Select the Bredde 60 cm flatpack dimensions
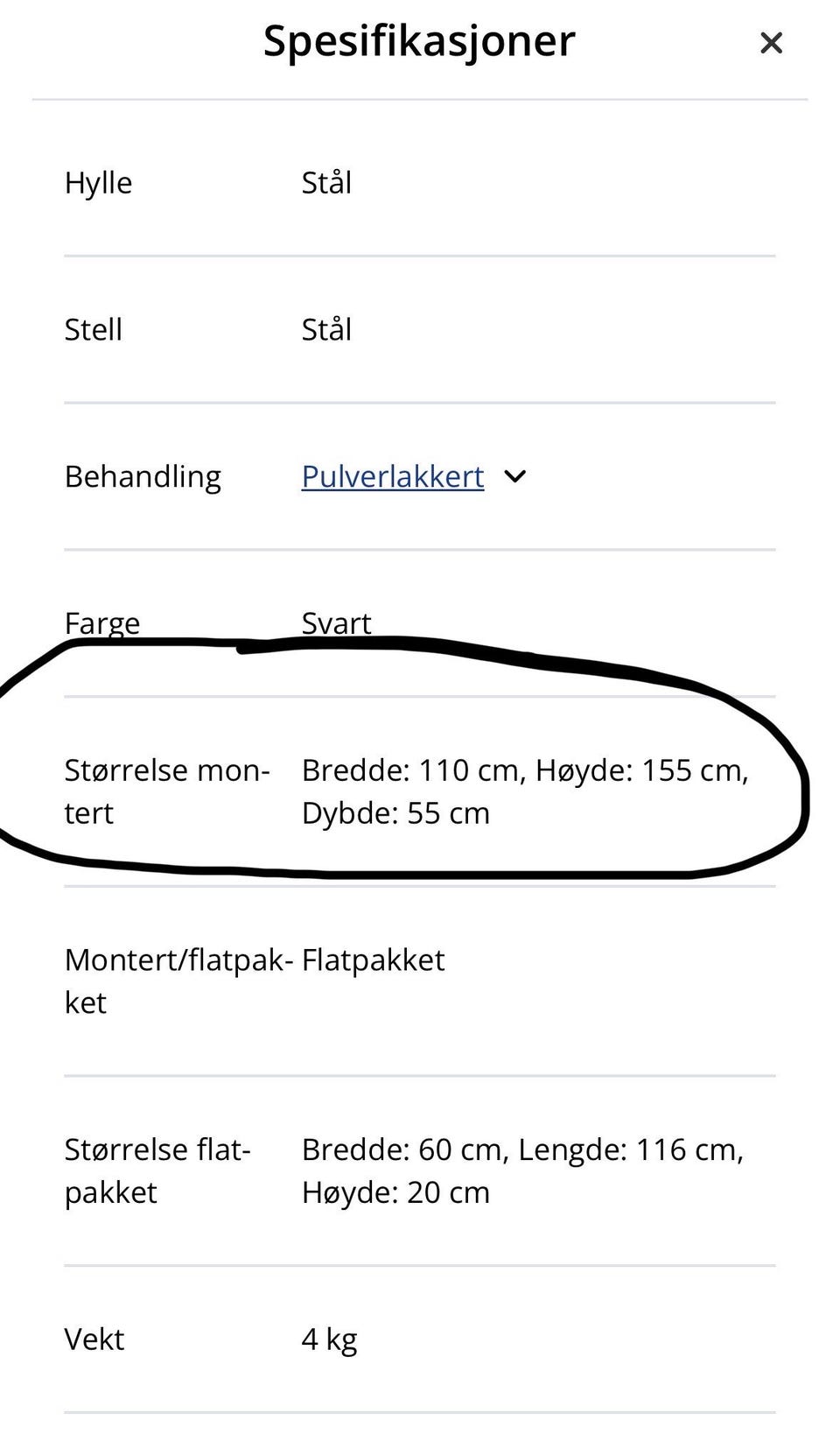The image size is (840, 1441). tap(522, 1171)
